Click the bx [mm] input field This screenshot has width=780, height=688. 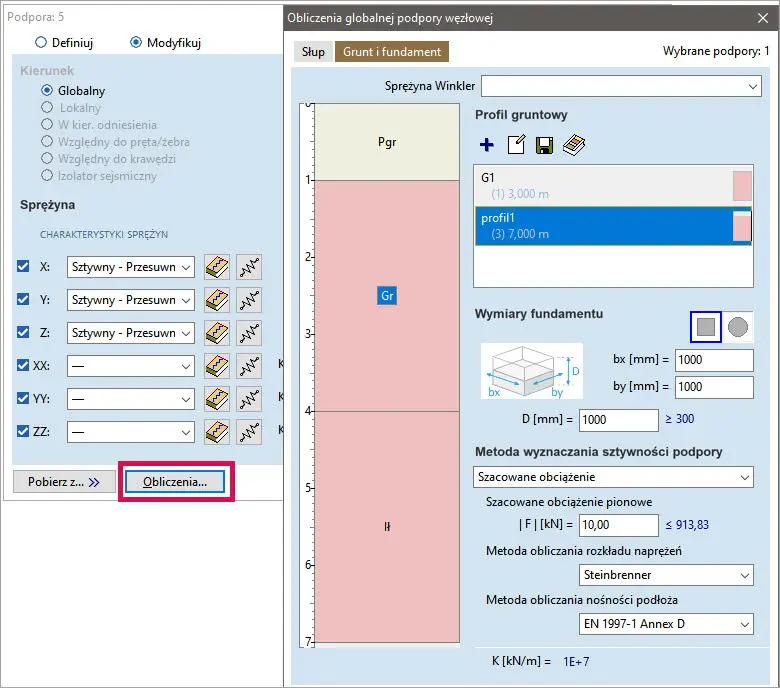(714, 360)
